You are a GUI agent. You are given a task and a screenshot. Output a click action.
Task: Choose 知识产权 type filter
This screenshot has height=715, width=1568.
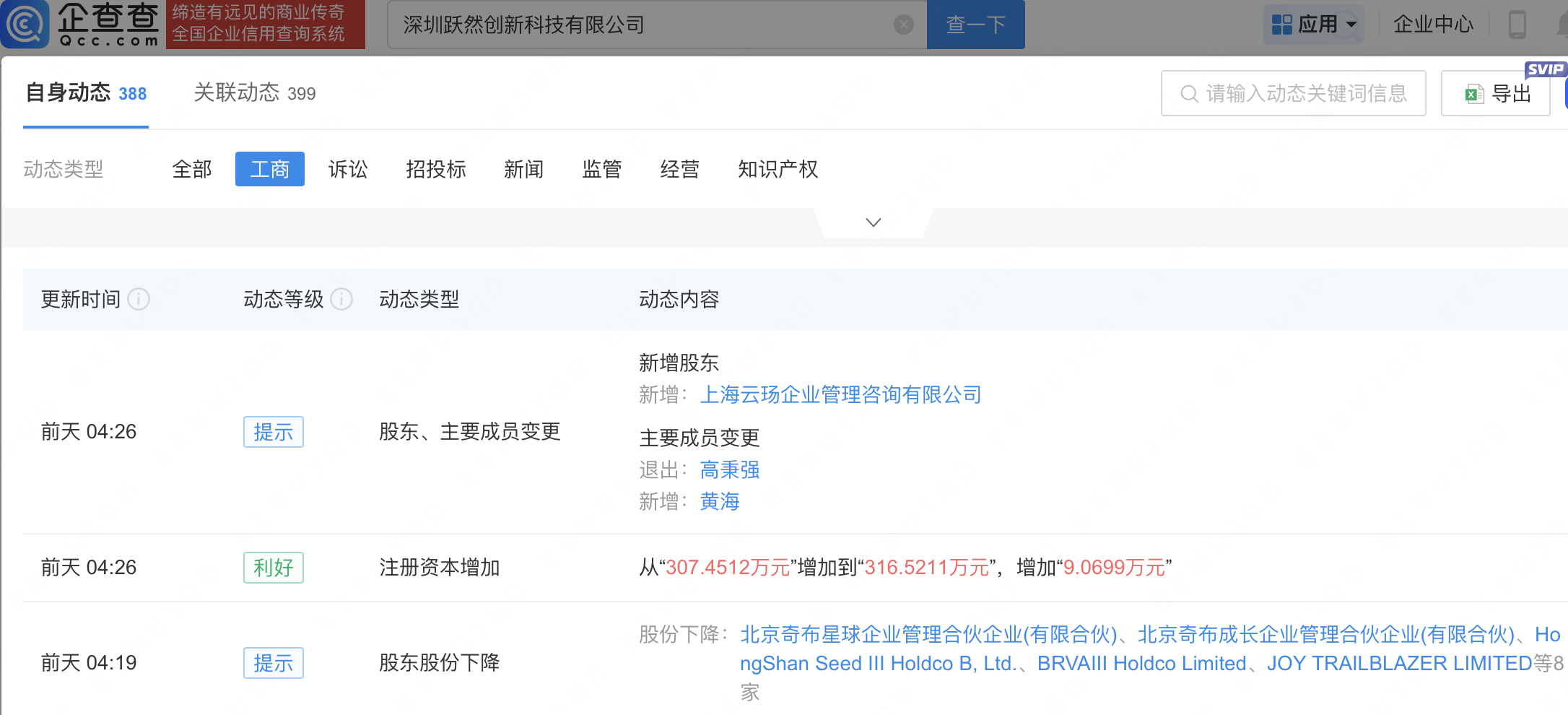click(x=778, y=170)
